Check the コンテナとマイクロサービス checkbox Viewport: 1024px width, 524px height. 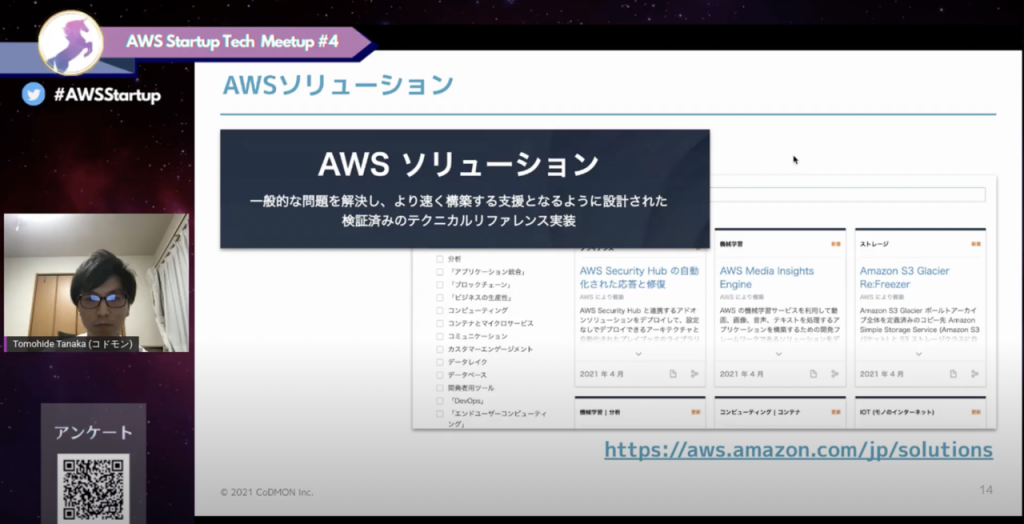(x=440, y=323)
